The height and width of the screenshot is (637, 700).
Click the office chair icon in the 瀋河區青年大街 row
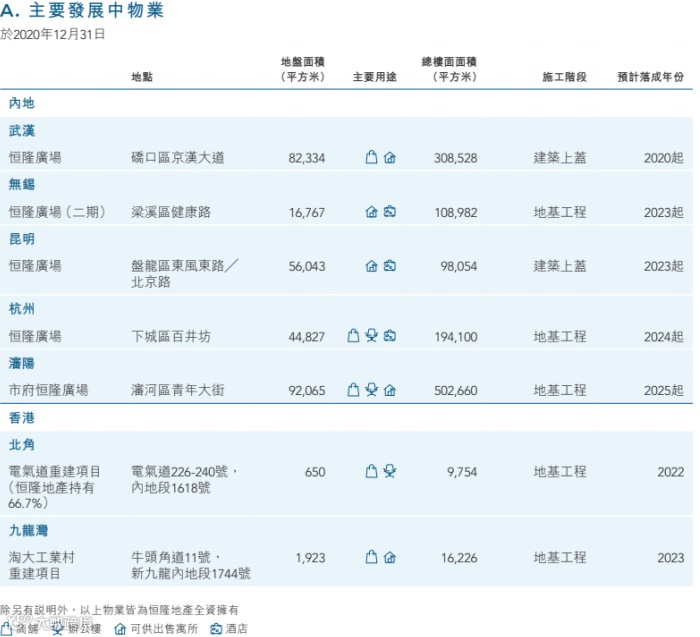coord(371,390)
